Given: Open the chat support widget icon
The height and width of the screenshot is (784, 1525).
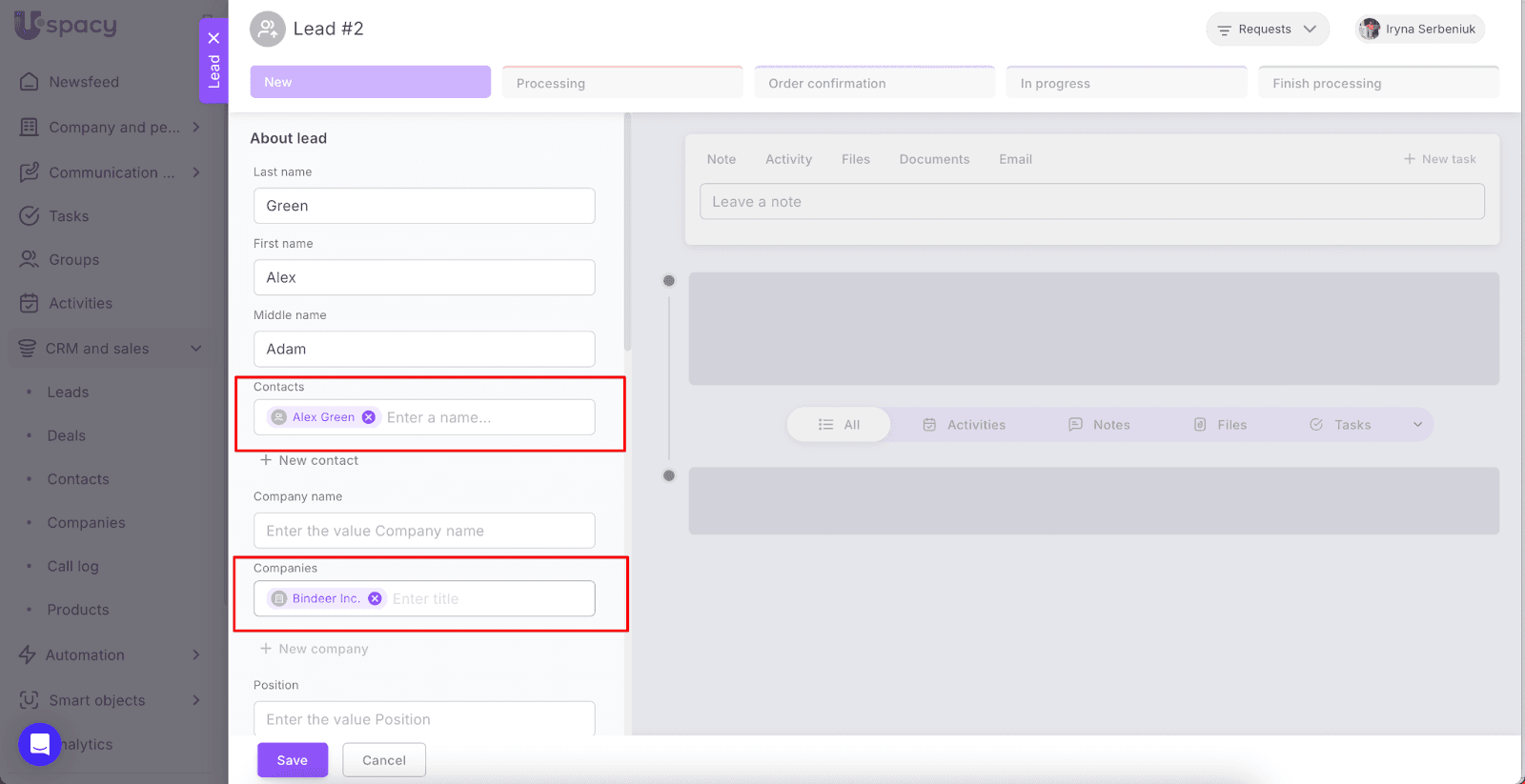Looking at the screenshot, I should 40,744.
